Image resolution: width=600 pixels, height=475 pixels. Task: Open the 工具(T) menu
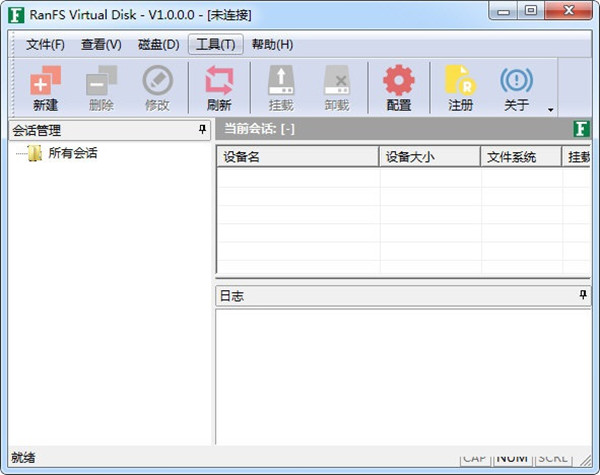pos(215,45)
